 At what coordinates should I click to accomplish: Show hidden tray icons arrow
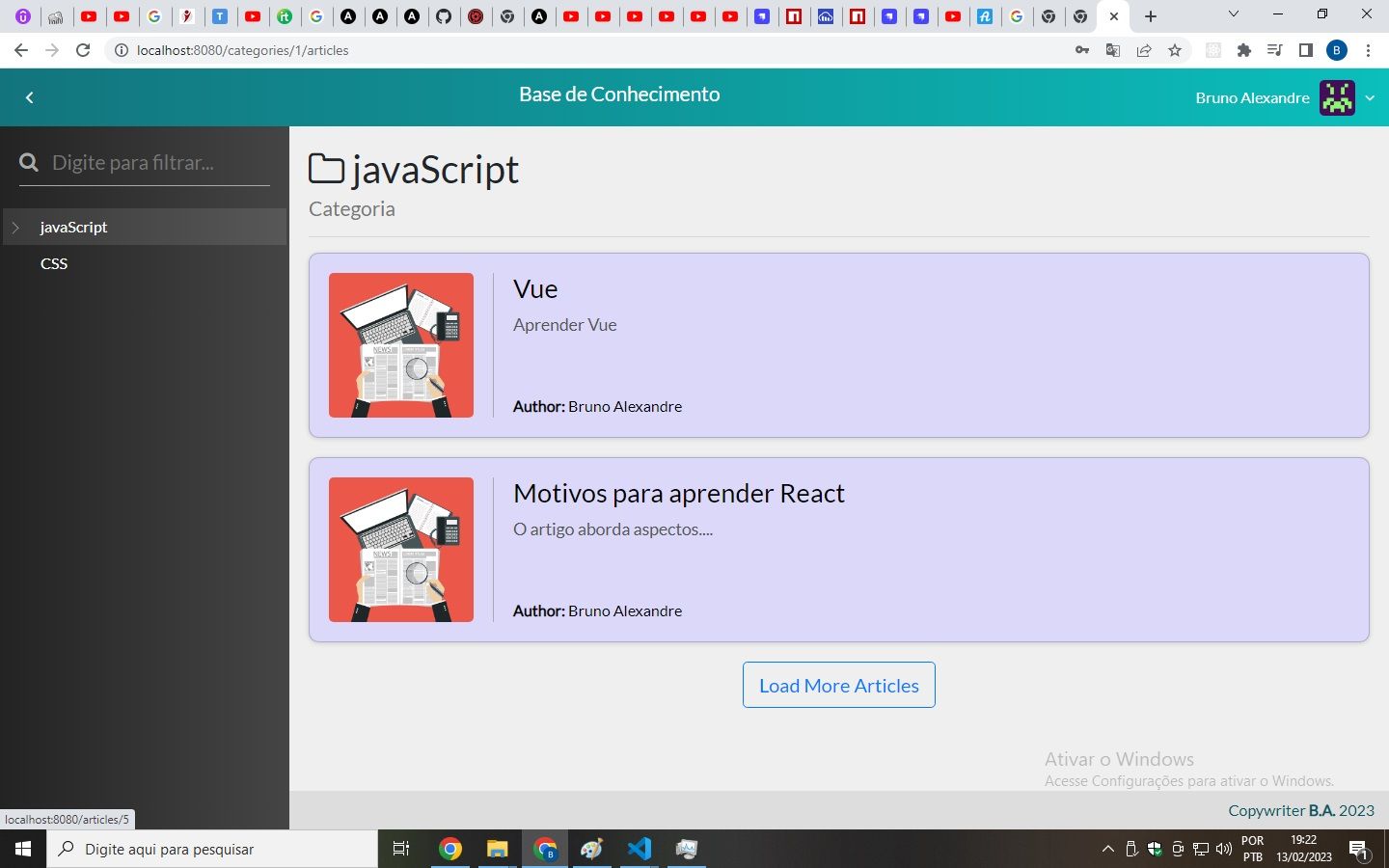pyautogui.click(x=1107, y=849)
